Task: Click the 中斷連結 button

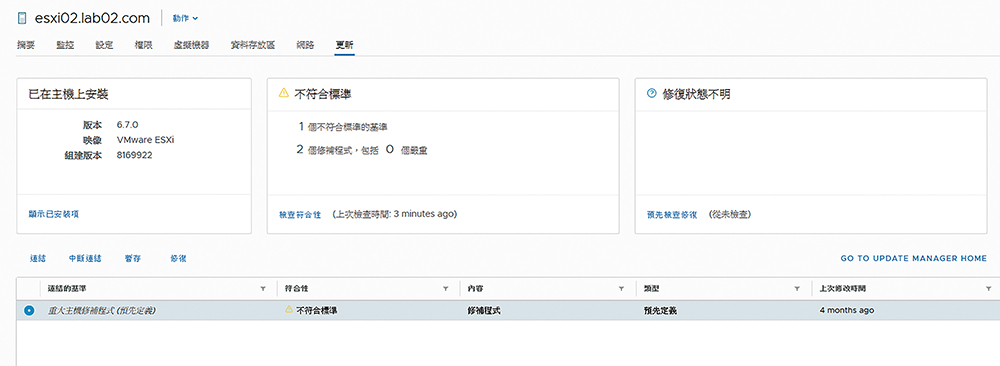Action: [x=85, y=259]
